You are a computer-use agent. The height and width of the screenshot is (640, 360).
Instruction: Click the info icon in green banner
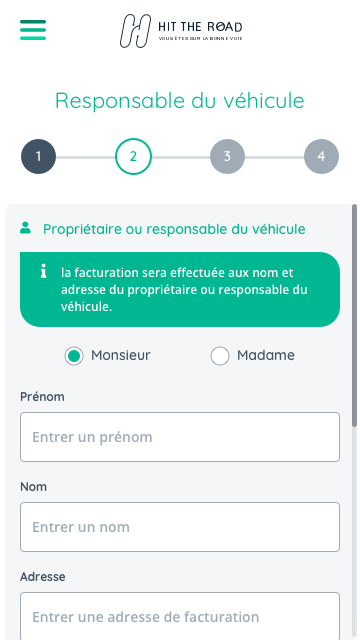pos(43,271)
